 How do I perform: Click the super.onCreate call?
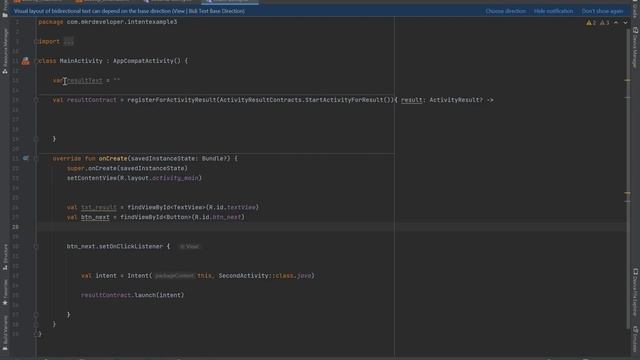point(127,169)
